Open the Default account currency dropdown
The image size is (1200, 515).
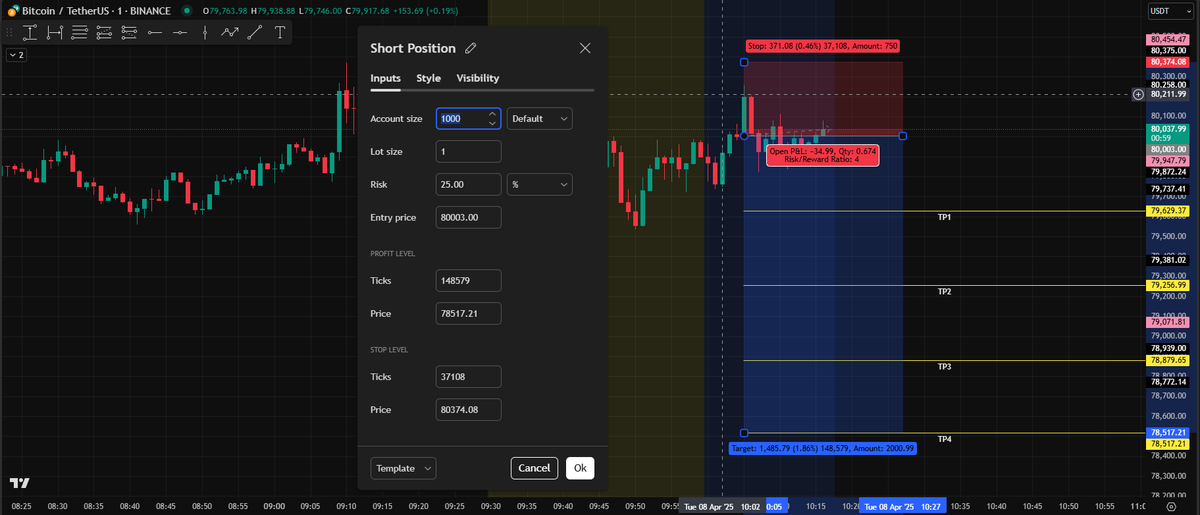[540, 119]
